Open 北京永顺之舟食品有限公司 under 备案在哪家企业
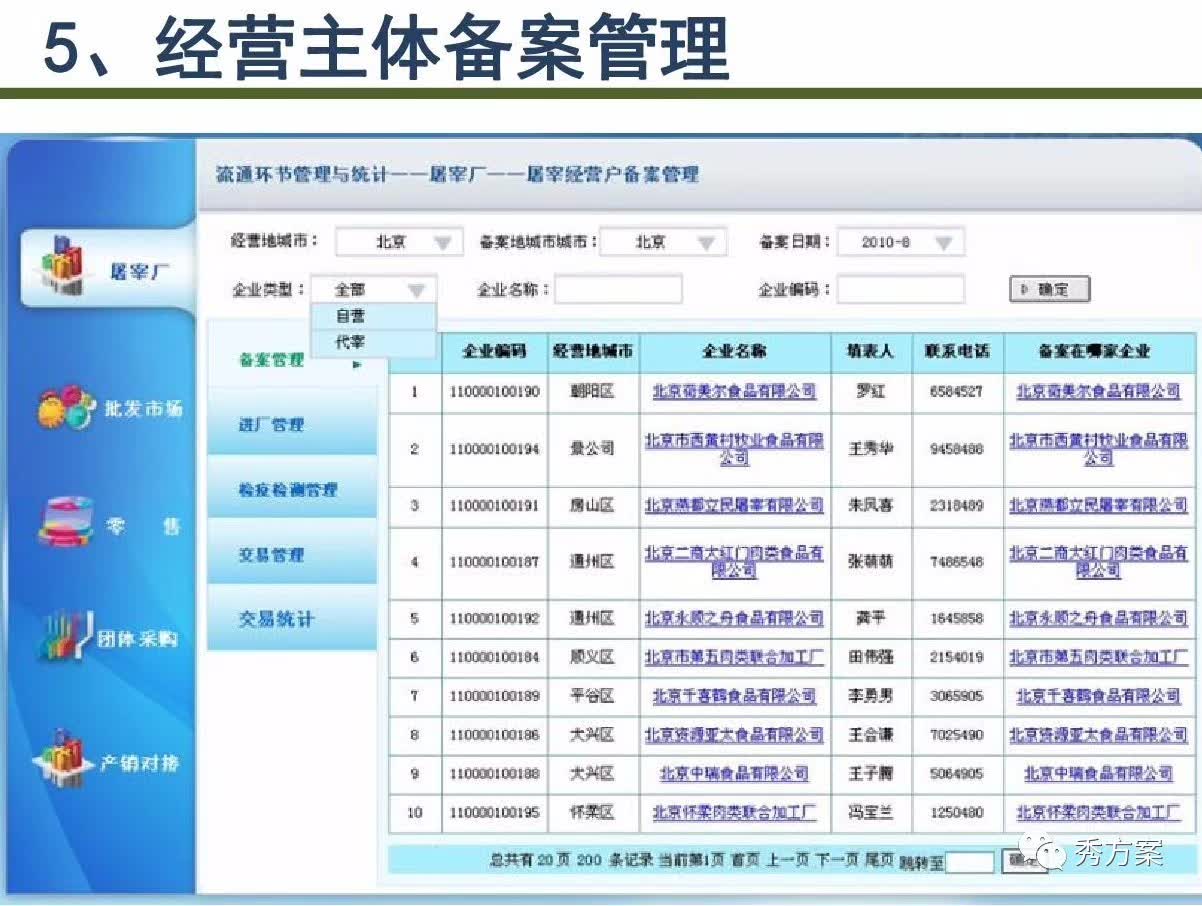Viewport: 1202px width, 906px height. click(1099, 619)
